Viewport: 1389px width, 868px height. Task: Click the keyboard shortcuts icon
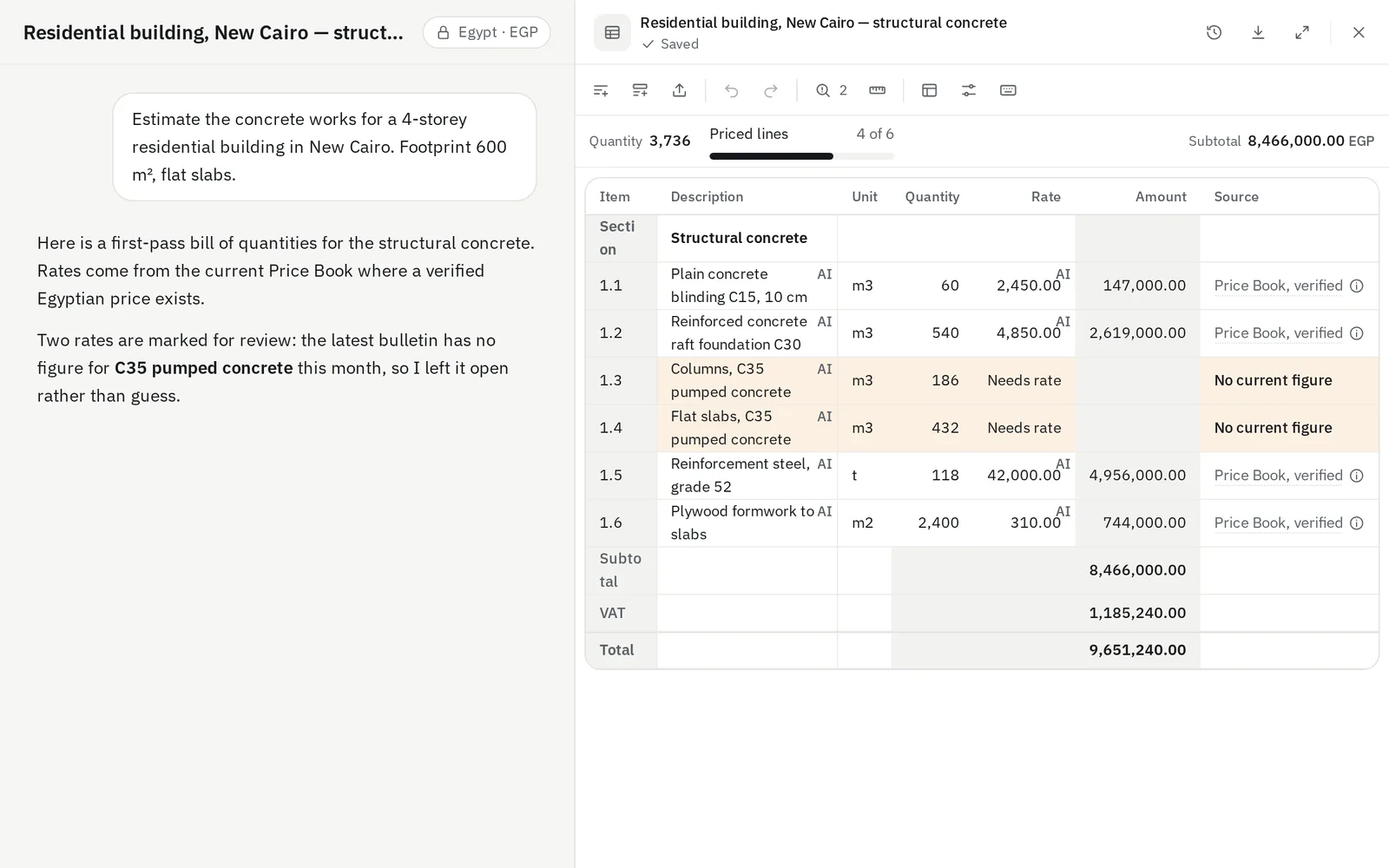coord(1008,90)
